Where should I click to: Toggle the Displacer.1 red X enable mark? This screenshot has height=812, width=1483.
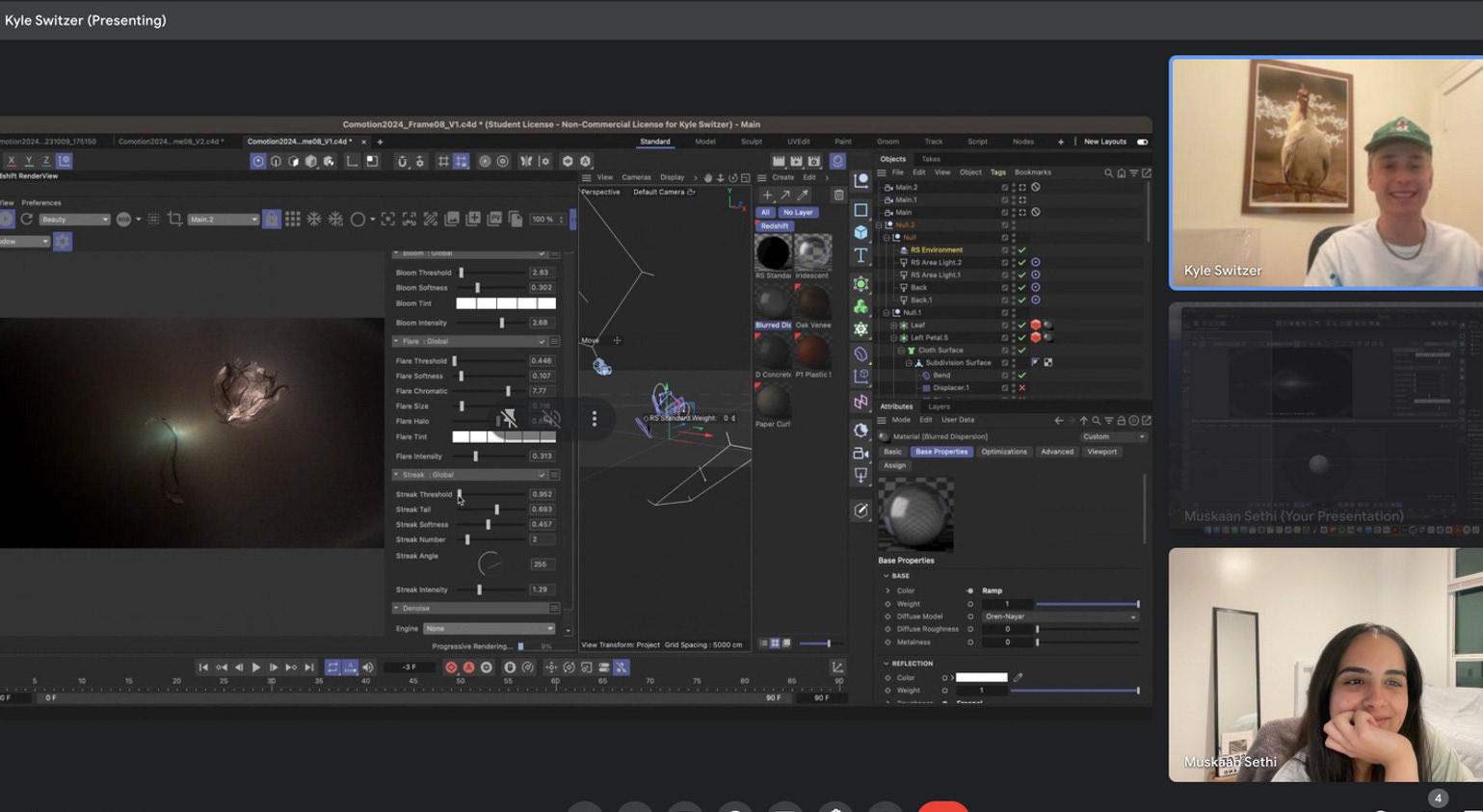(1022, 387)
